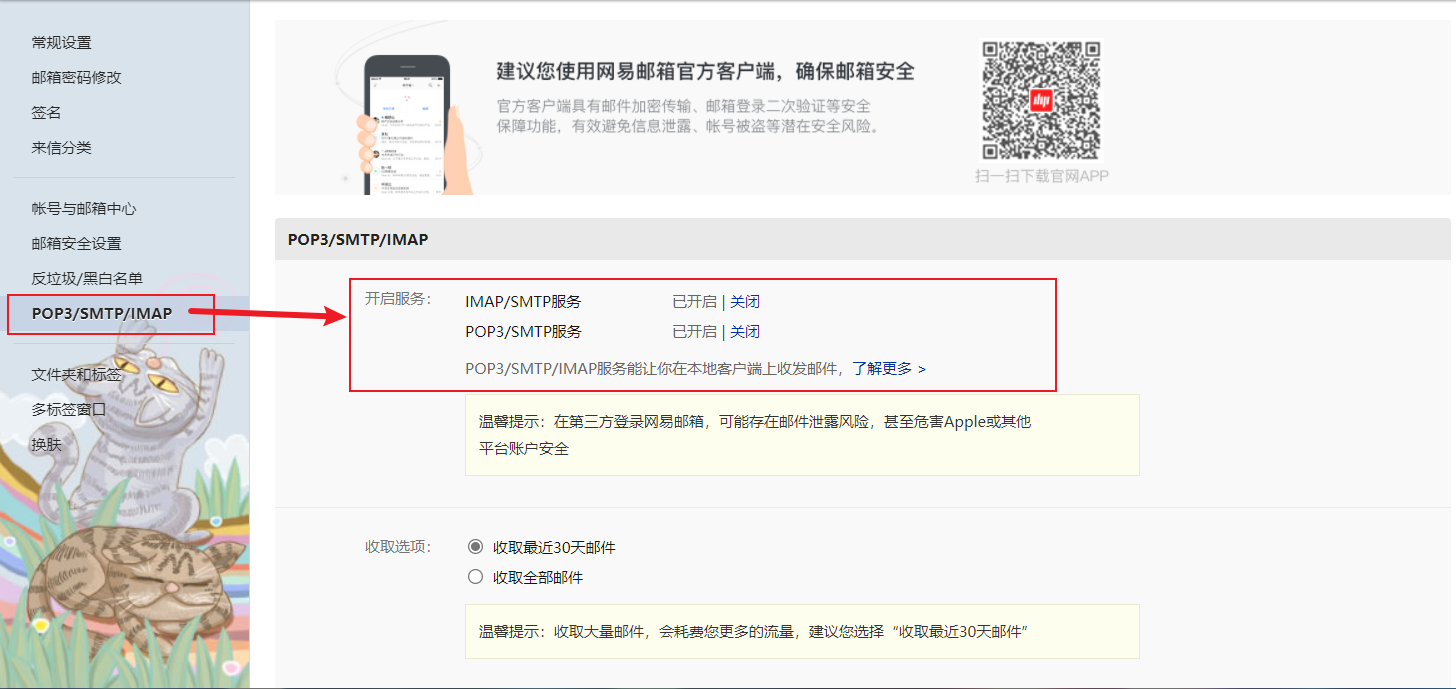This screenshot has height=689, width=1456.
Task: Click the 扫一扫下载官网APP caption
Action: click(x=1042, y=175)
